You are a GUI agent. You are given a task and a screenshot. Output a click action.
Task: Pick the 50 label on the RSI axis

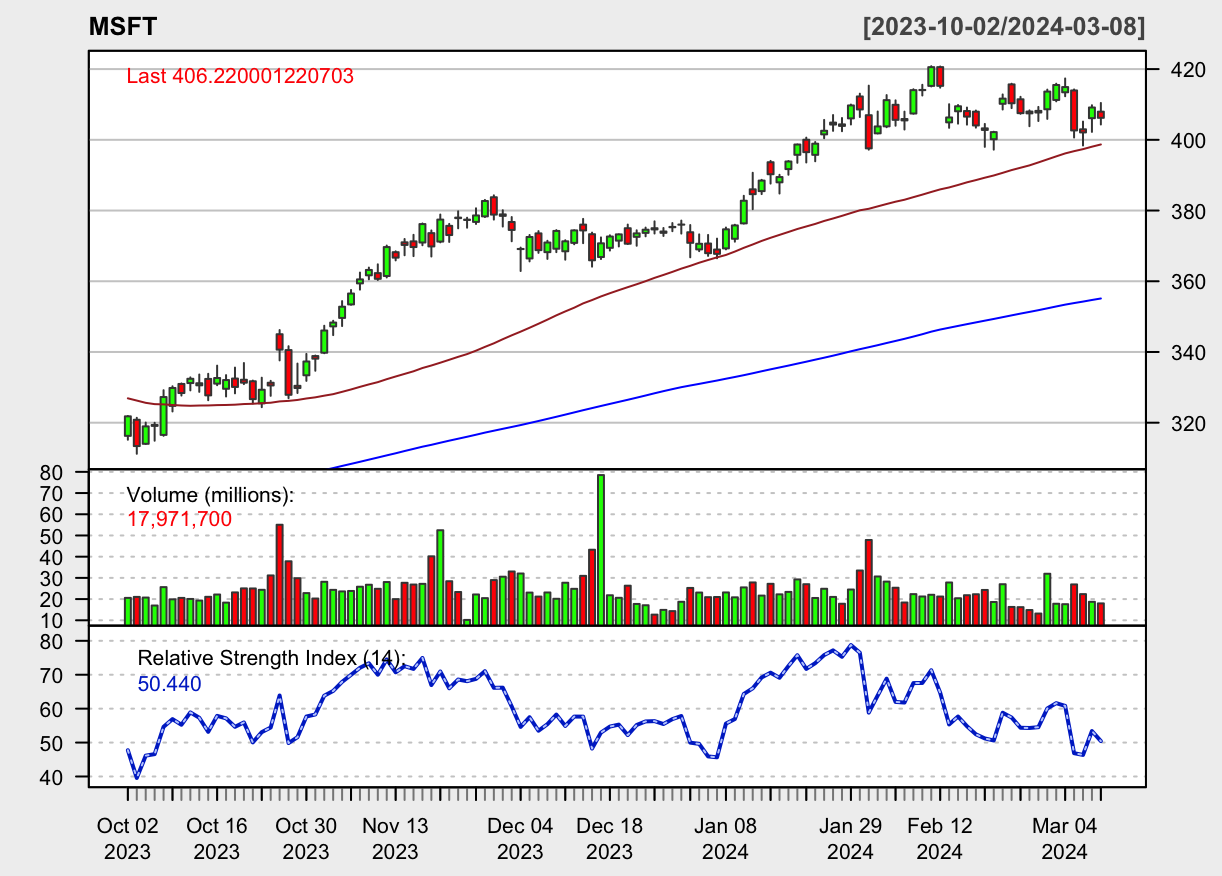click(x=53, y=743)
